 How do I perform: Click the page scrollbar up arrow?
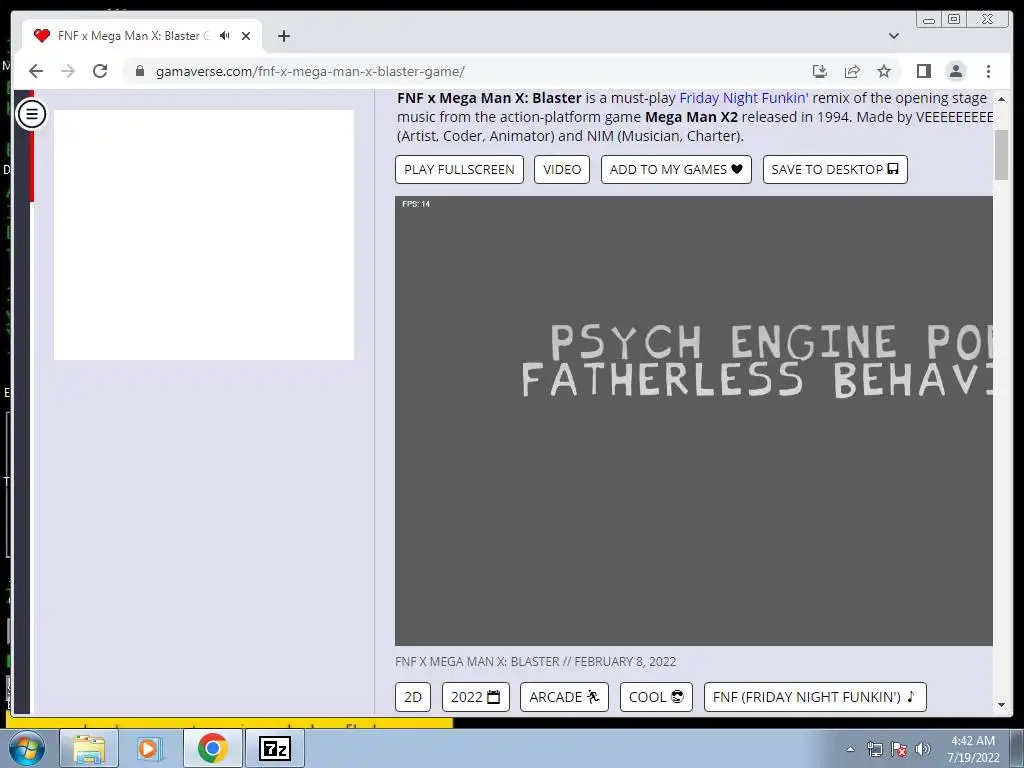pyautogui.click(x=1001, y=99)
